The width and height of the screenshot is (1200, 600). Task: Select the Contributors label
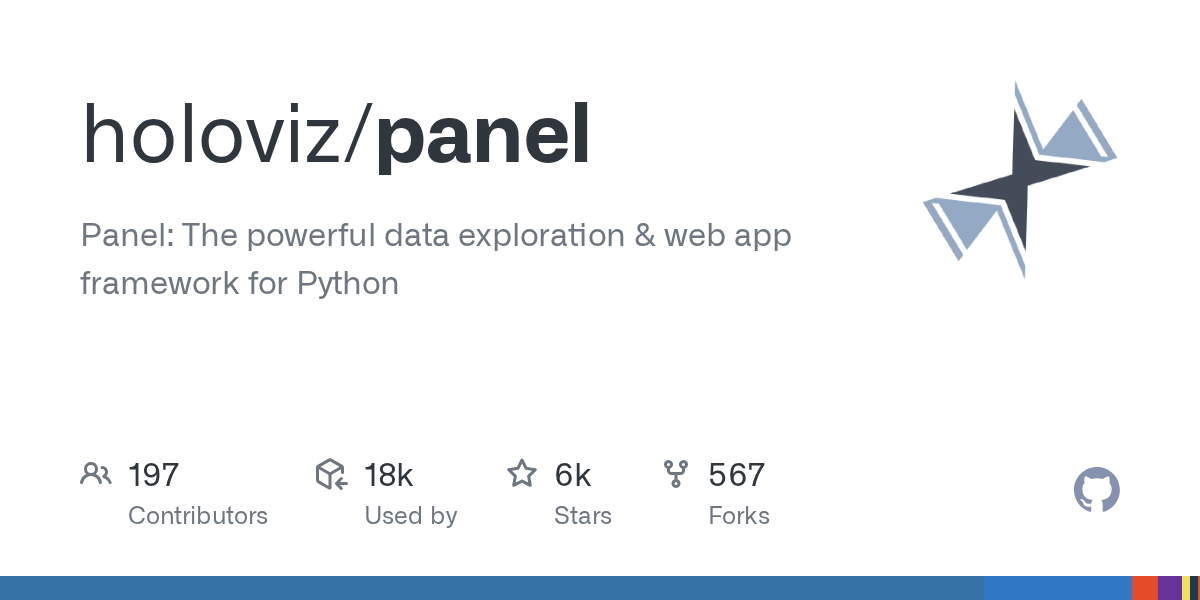pos(198,516)
